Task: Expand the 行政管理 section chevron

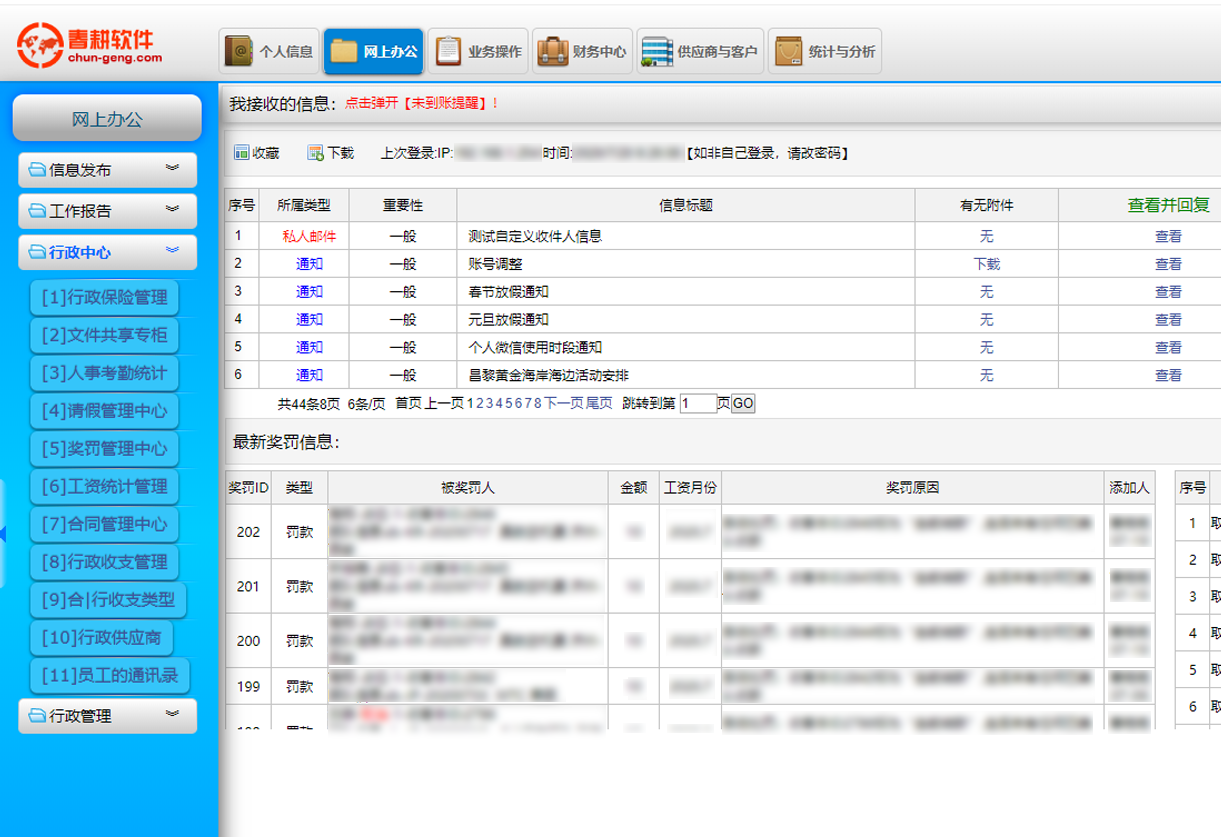Action: pos(172,715)
